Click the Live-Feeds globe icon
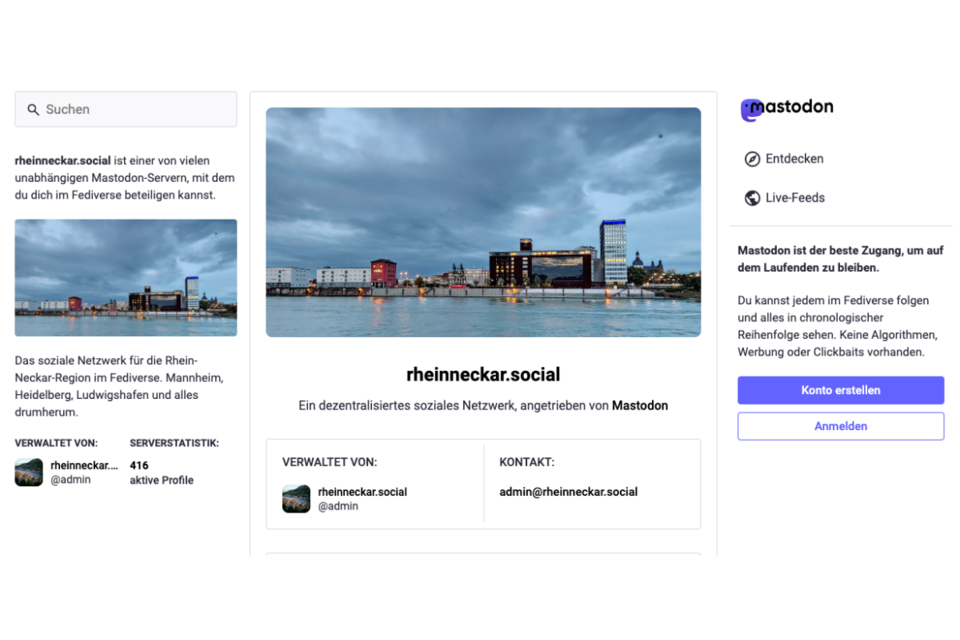Image resolution: width=960 pixels, height=640 pixels. (752, 198)
